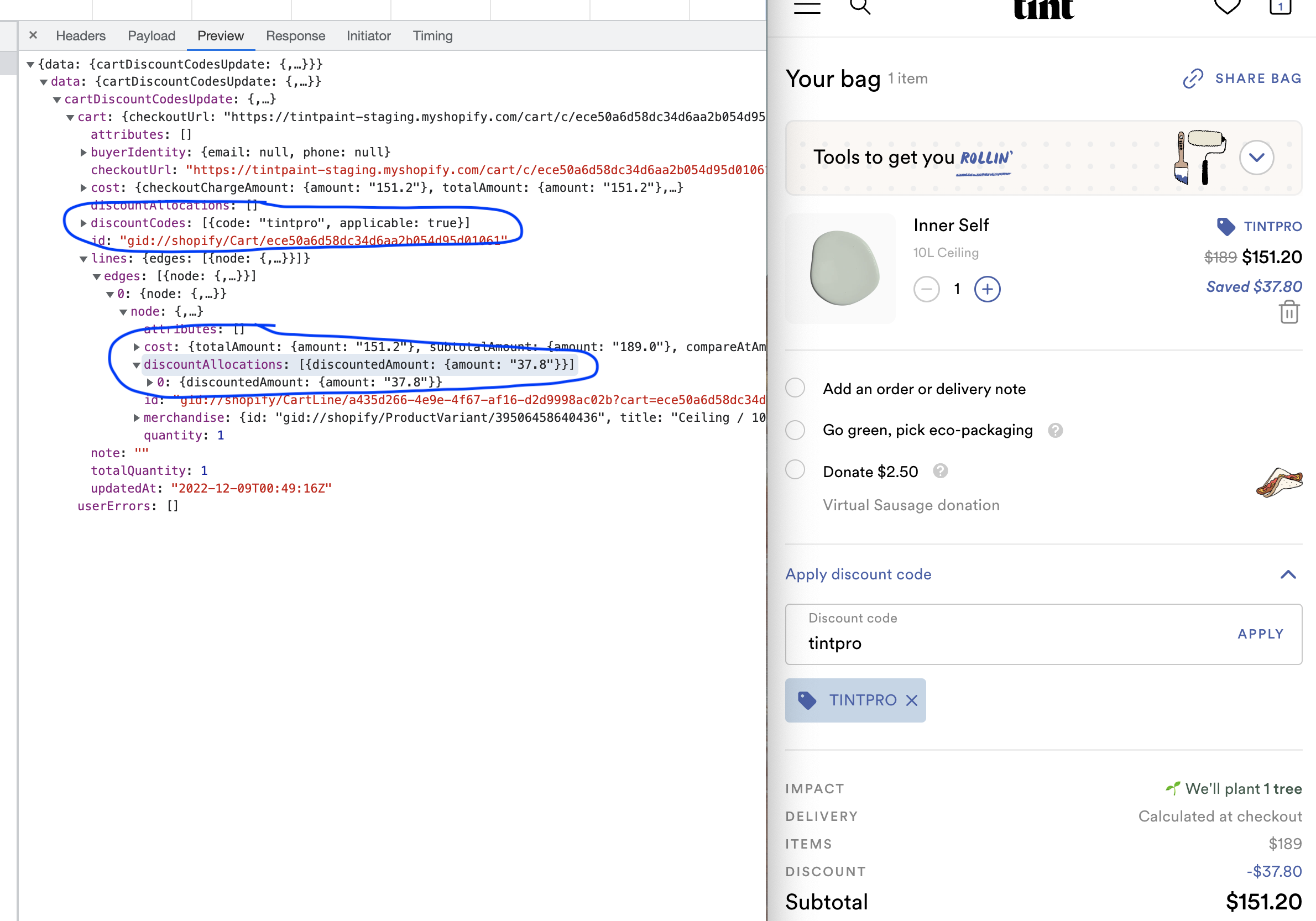Click the help icon beside Donate $2.50
Viewport: 1316px width, 921px height.
[x=940, y=471]
